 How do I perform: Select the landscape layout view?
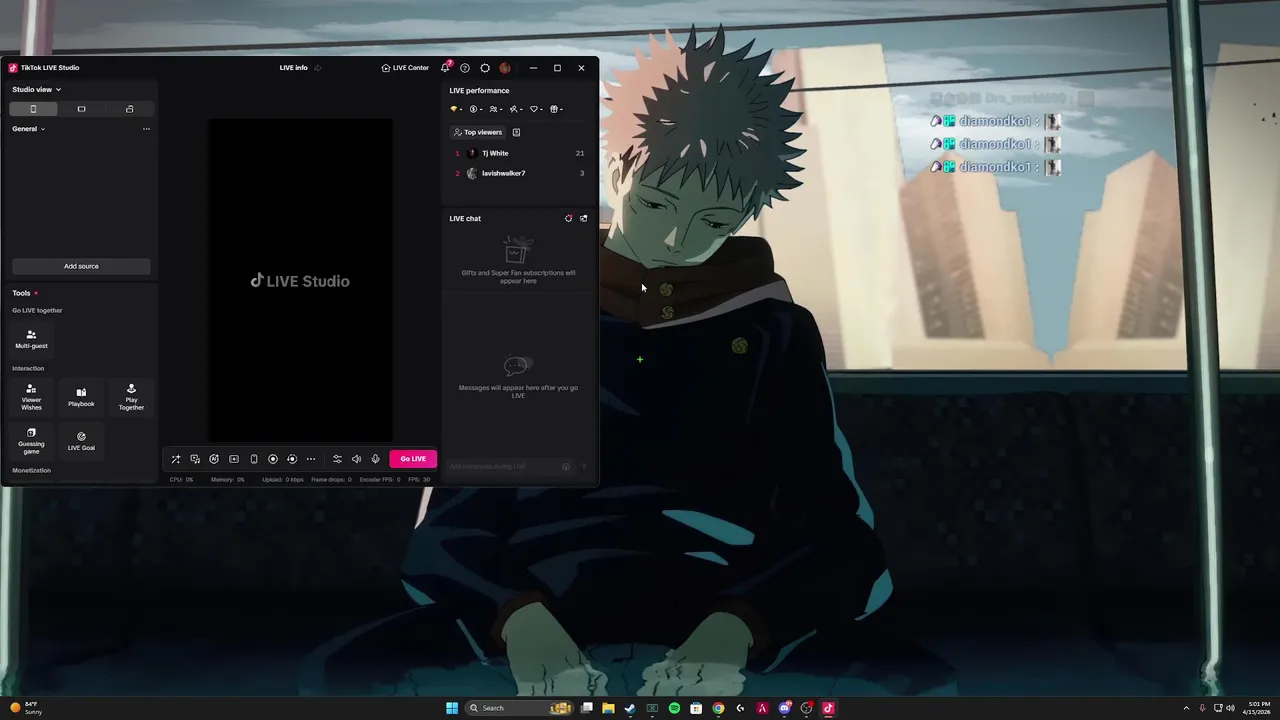[x=81, y=109]
